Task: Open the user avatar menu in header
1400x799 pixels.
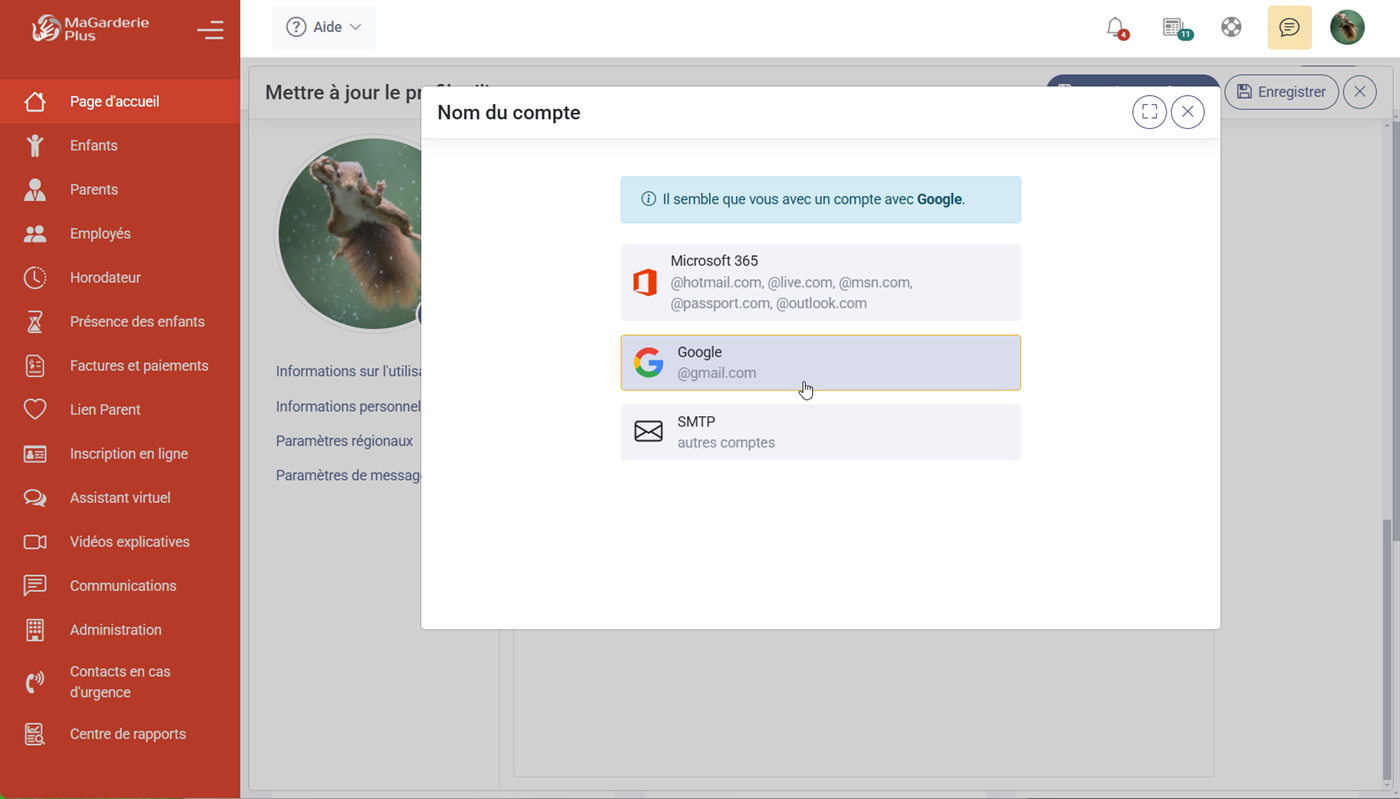Action: pyautogui.click(x=1347, y=27)
